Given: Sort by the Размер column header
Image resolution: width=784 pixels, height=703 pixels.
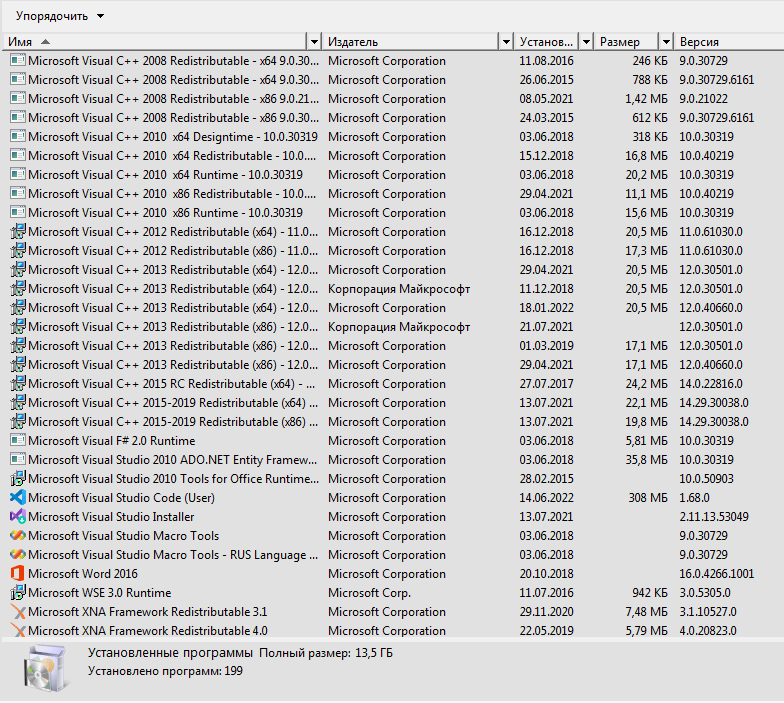Looking at the screenshot, I should pyautogui.click(x=627, y=42).
